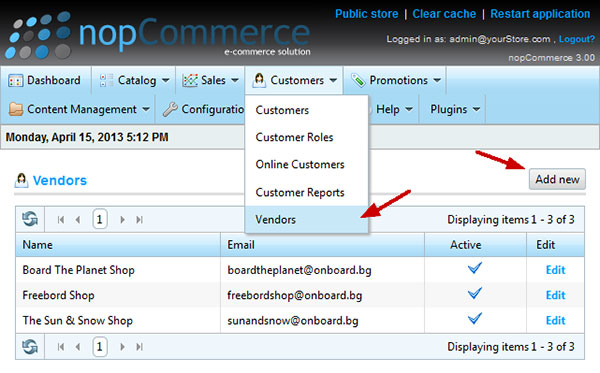
Task: Open the Public store link
Action: point(367,14)
